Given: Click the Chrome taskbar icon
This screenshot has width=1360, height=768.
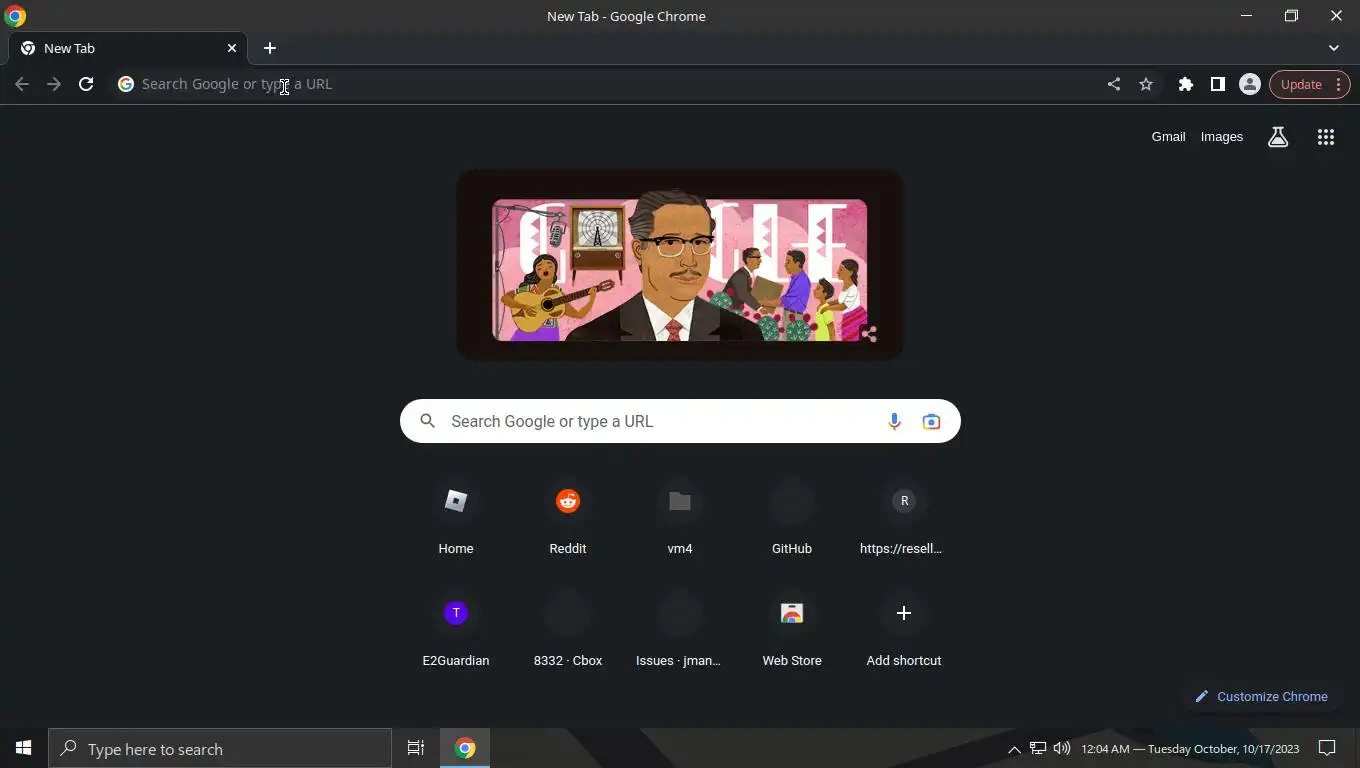Looking at the screenshot, I should point(465,748).
